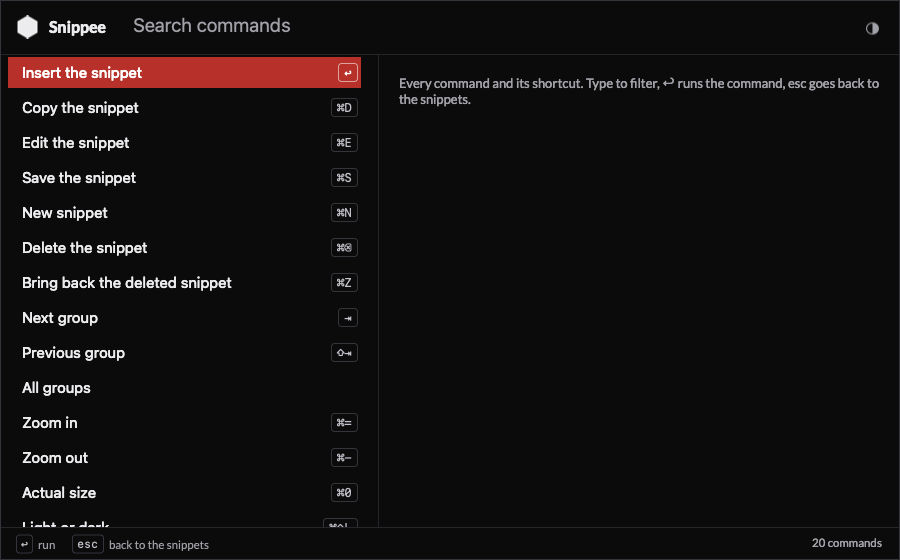Image resolution: width=900 pixels, height=560 pixels.
Task: Select the Zoom in command
Action: pos(184,422)
